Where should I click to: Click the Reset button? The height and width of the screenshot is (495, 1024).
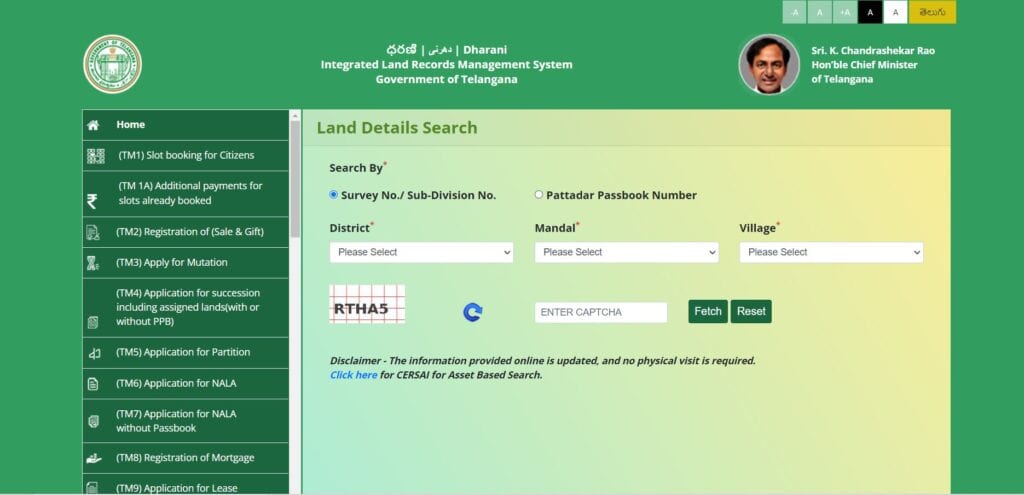pos(751,311)
